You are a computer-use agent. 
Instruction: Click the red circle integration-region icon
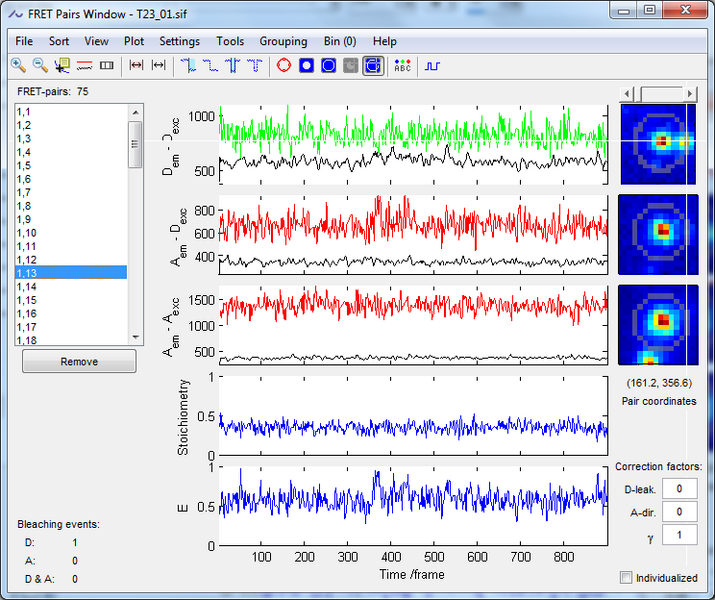283,66
